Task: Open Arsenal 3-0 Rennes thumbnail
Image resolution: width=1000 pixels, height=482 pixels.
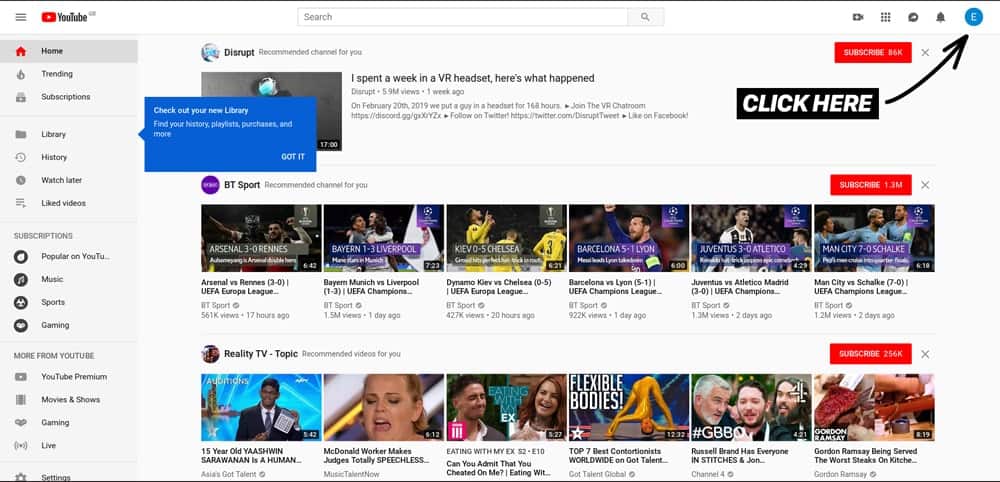Action: 261,238
